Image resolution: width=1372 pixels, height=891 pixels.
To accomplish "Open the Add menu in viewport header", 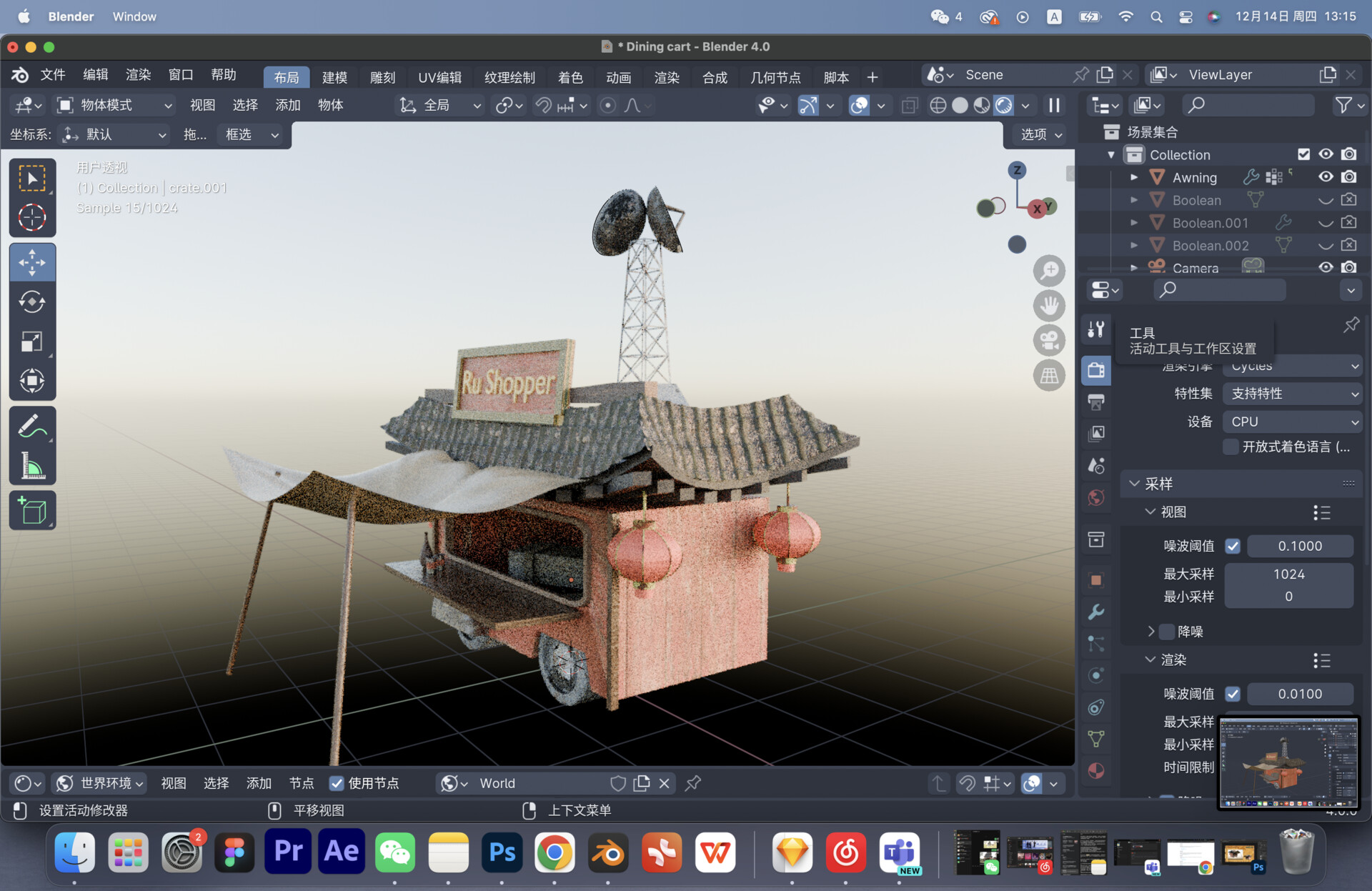I will coord(288,106).
